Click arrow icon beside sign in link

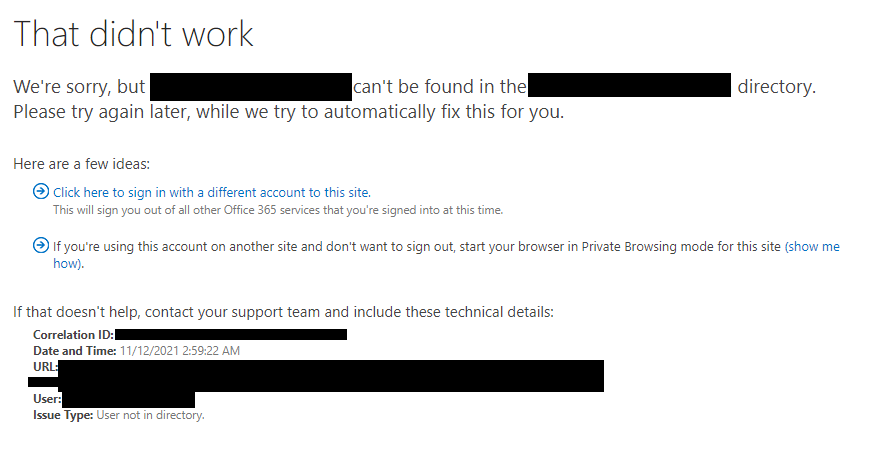click(41, 192)
